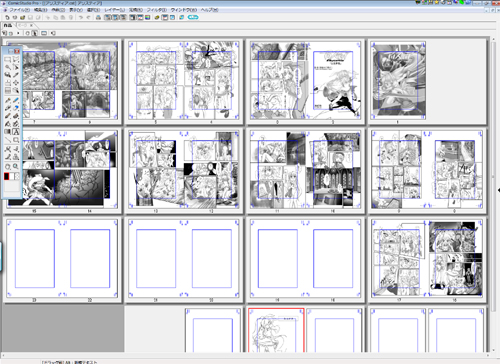Open the ウィンドウ (Window) menu
This screenshot has height=364, width=500.
click(x=184, y=10)
